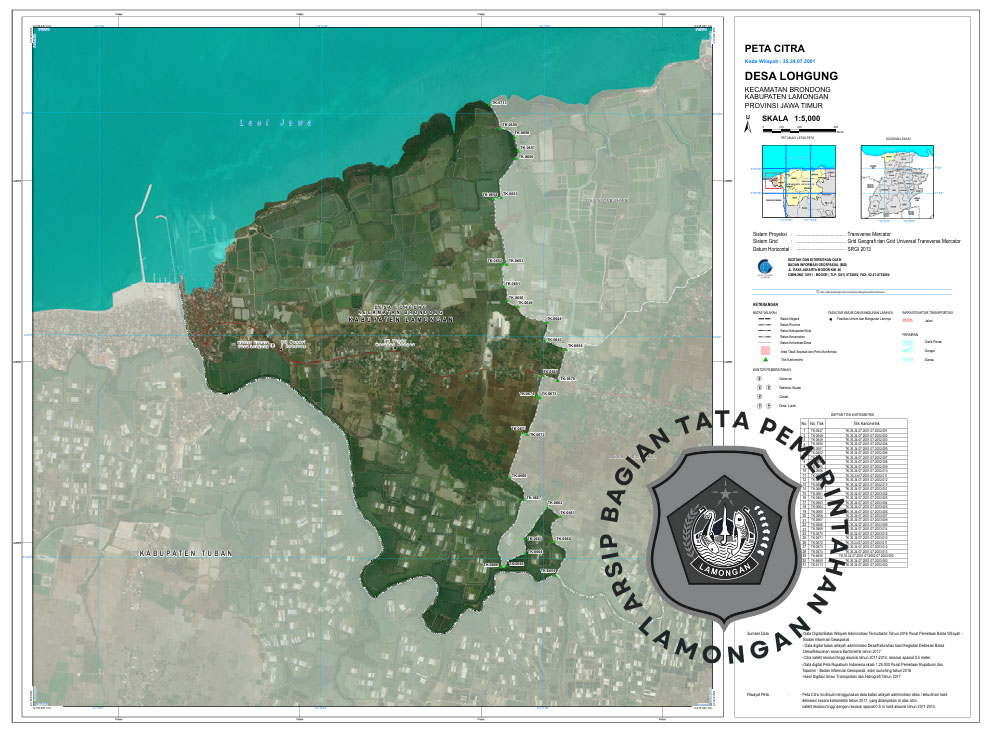The image size is (999, 736).
Task: Click the Diagram Lokasi inset map
Action: 899,181
